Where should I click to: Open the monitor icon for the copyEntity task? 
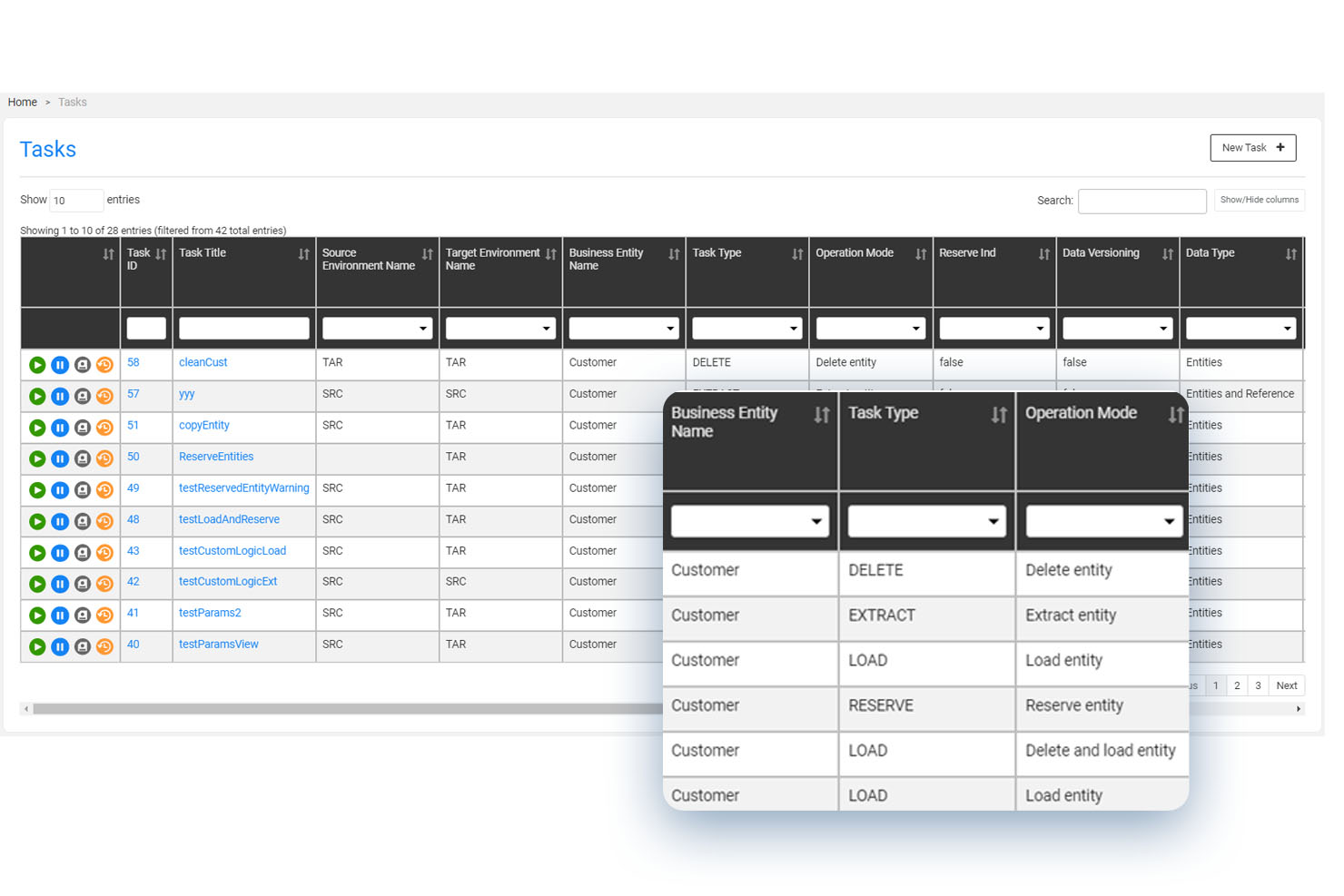[83, 427]
